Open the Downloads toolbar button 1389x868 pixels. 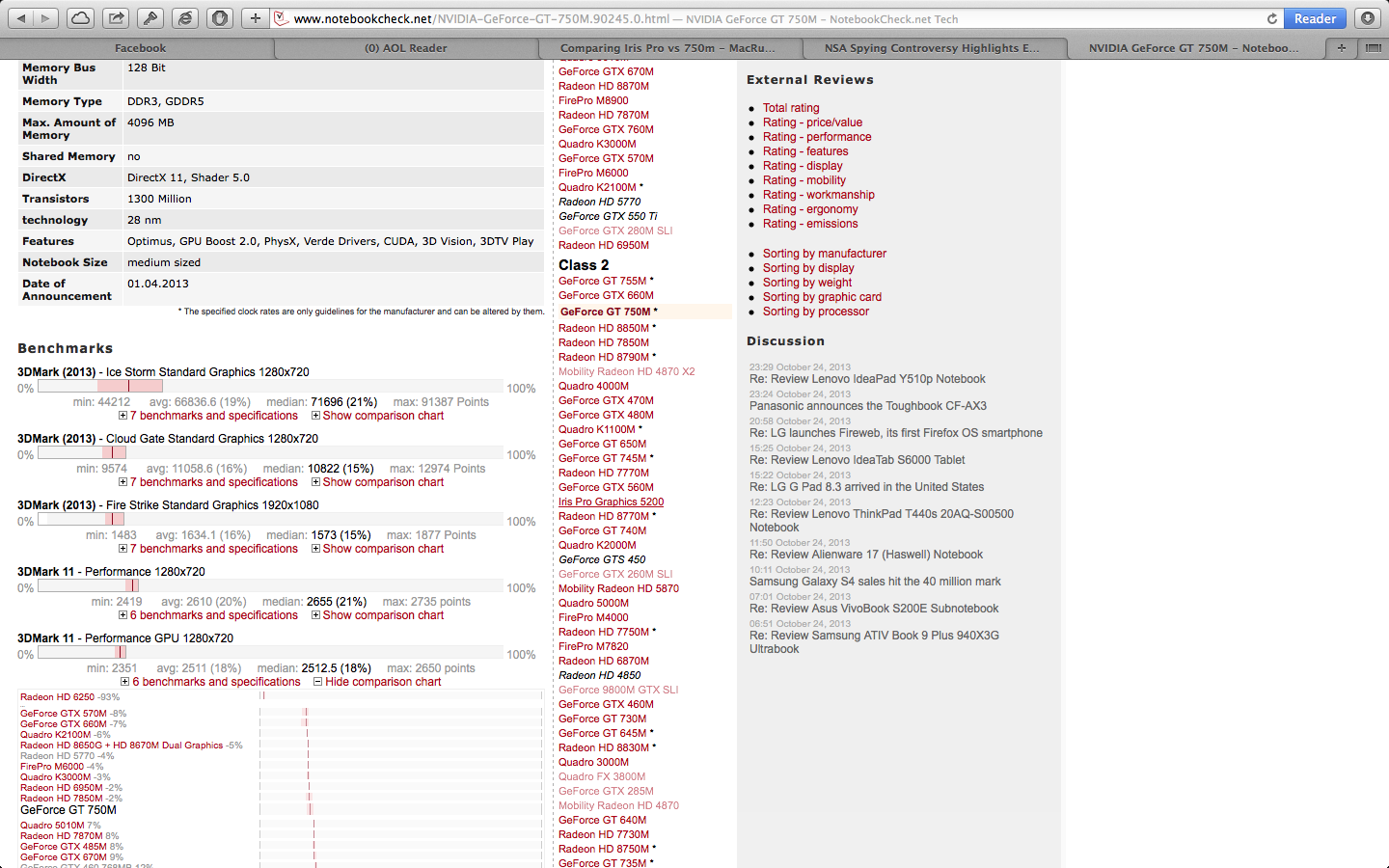1367,18
